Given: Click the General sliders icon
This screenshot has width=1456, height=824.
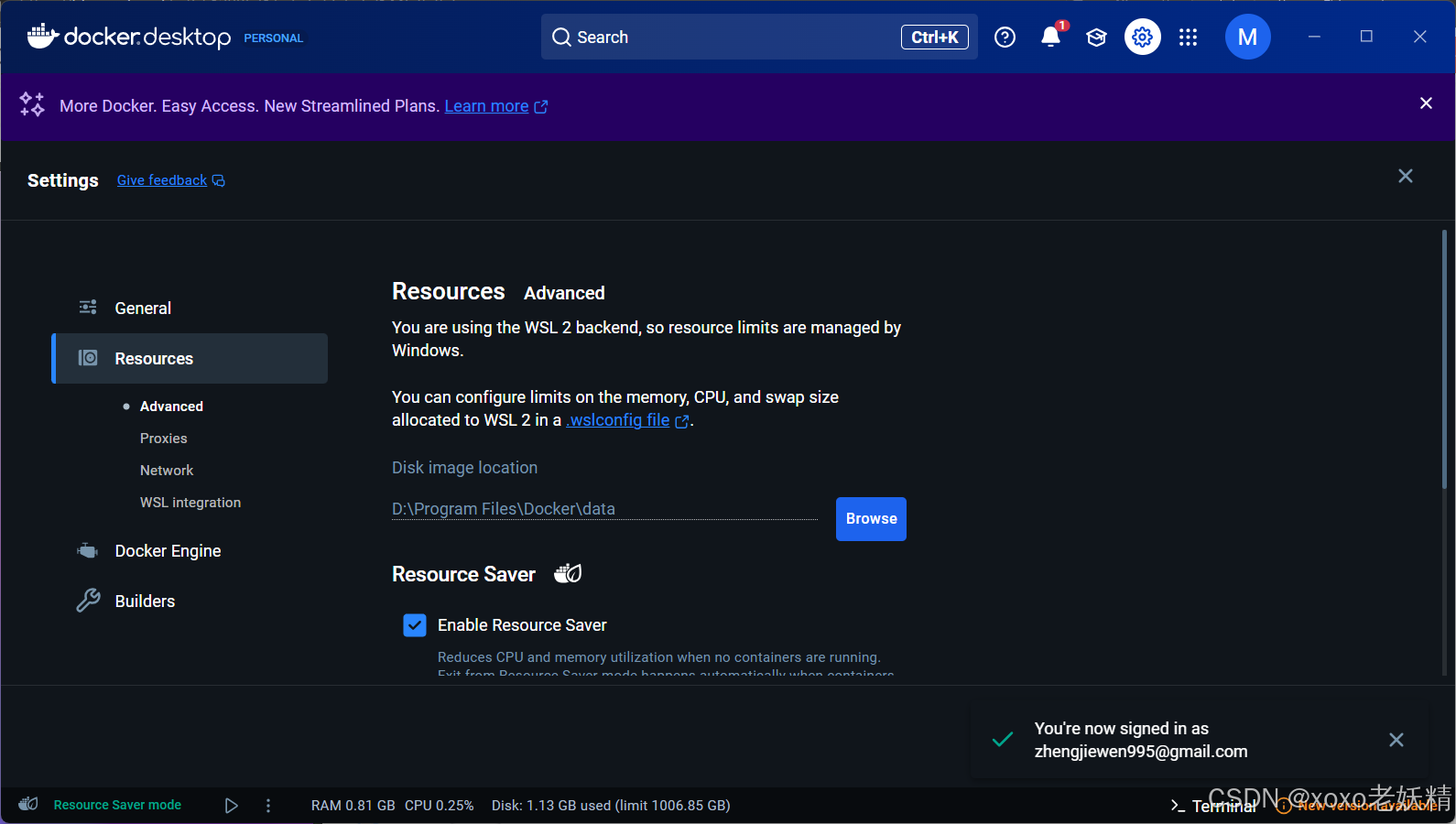Looking at the screenshot, I should (x=88, y=308).
